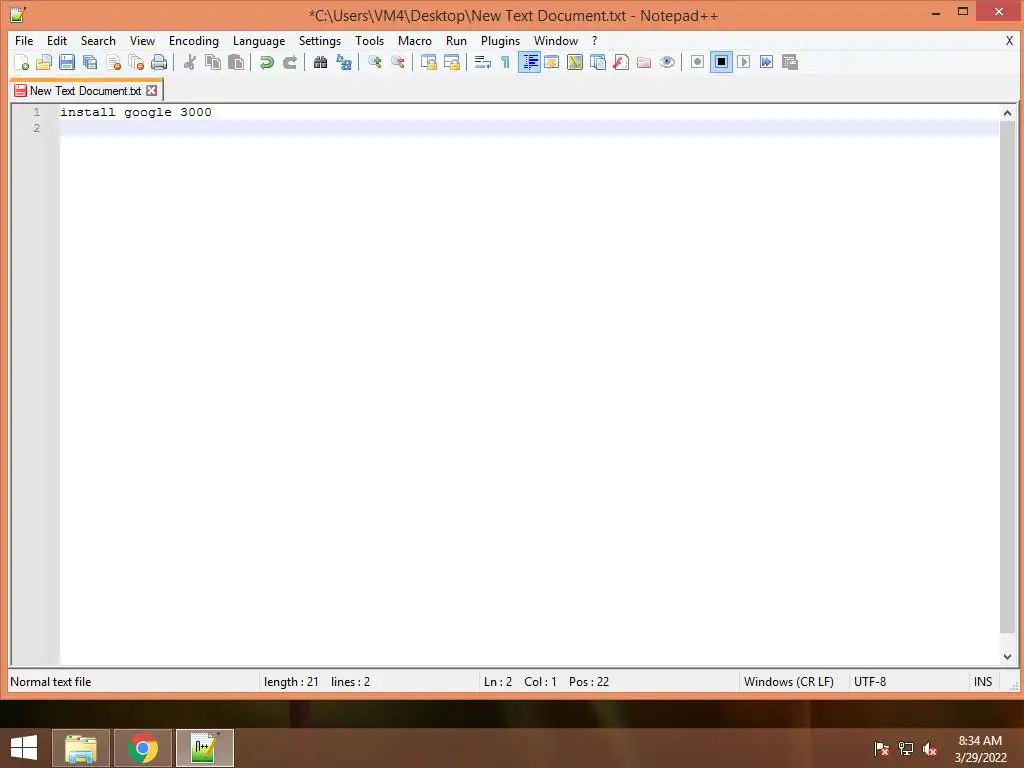Start macro recording with record icon

[x=697, y=62]
